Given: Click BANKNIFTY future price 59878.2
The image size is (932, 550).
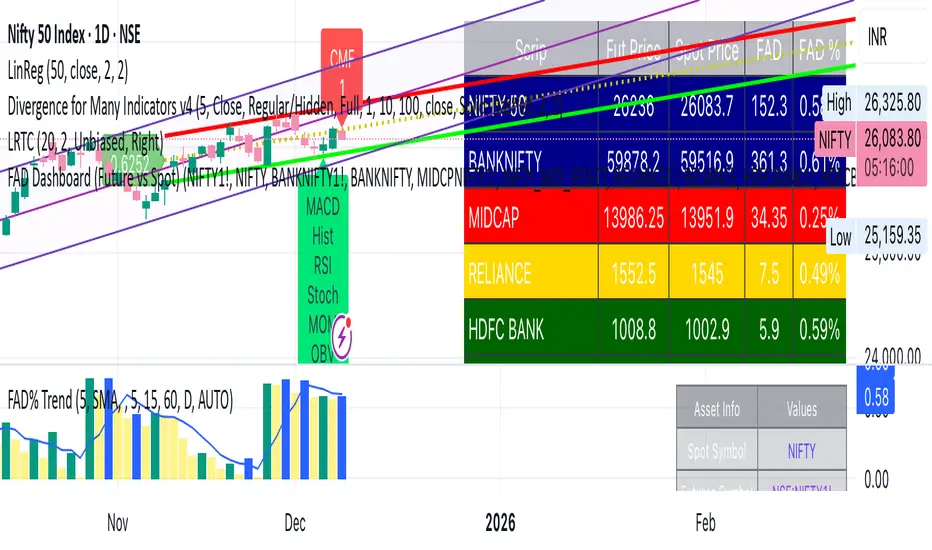Looking at the screenshot, I should [633, 161].
